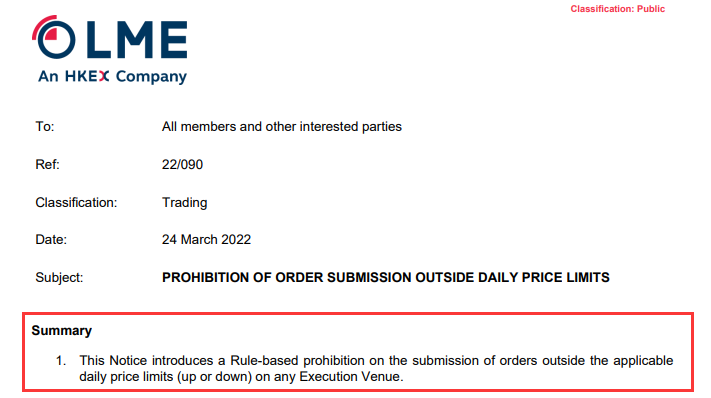Select the 'To:' field label
The image size is (711, 398).
44,126
